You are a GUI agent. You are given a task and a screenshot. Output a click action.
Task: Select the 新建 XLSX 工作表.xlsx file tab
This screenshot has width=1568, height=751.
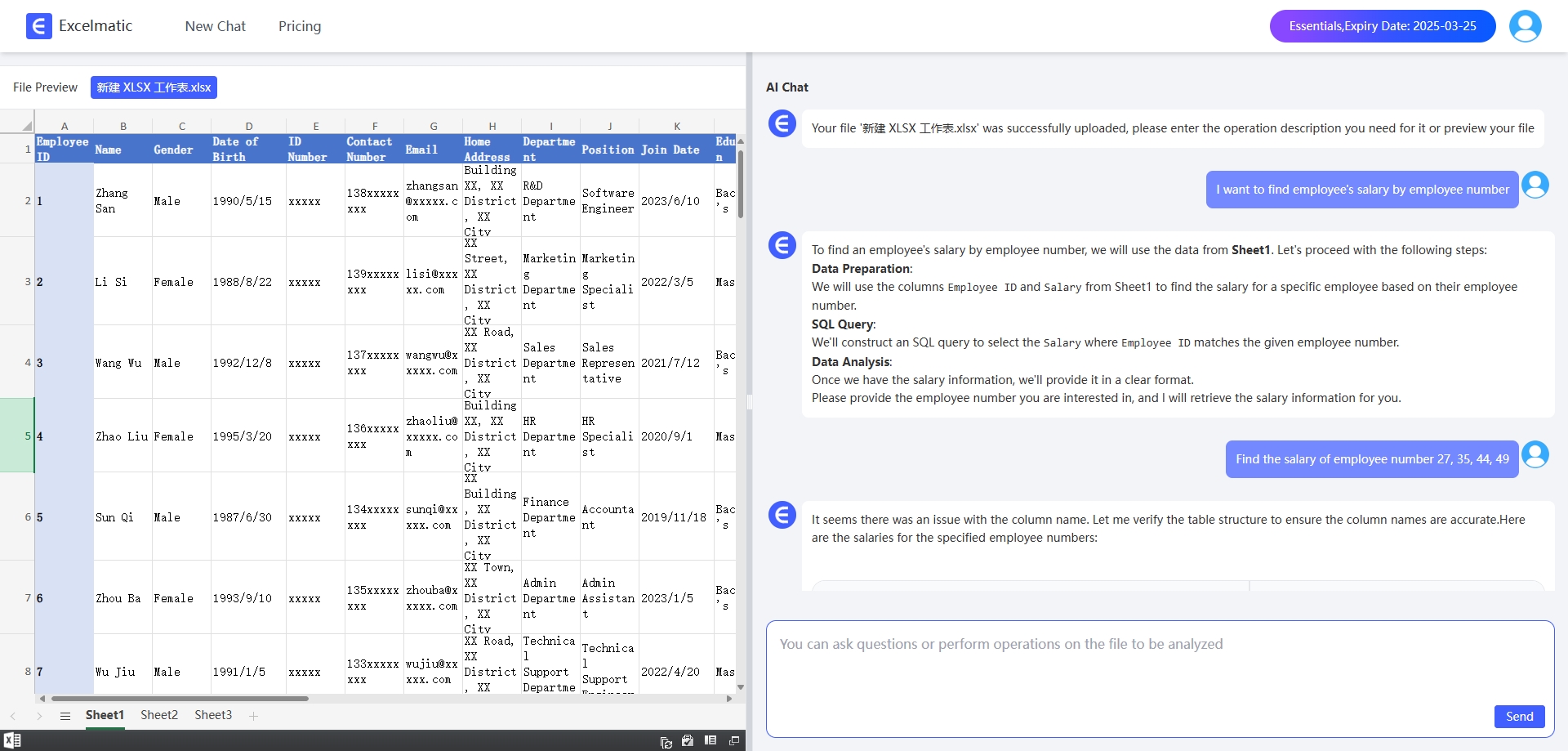[154, 87]
